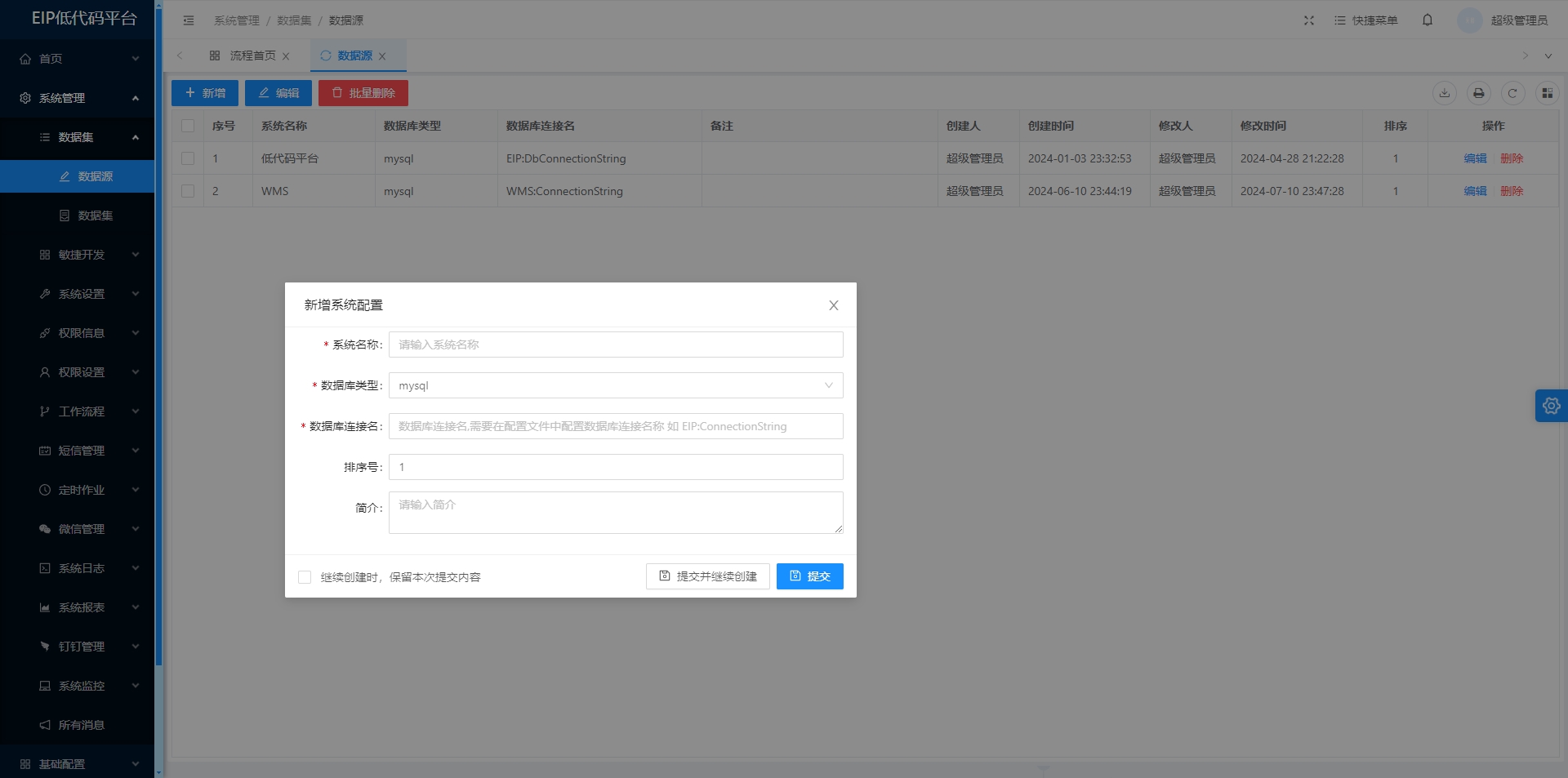Image resolution: width=1568 pixels, height=778 pixels.
Task: Open the floating settings gear panel
Action: tap(1552, 406)
